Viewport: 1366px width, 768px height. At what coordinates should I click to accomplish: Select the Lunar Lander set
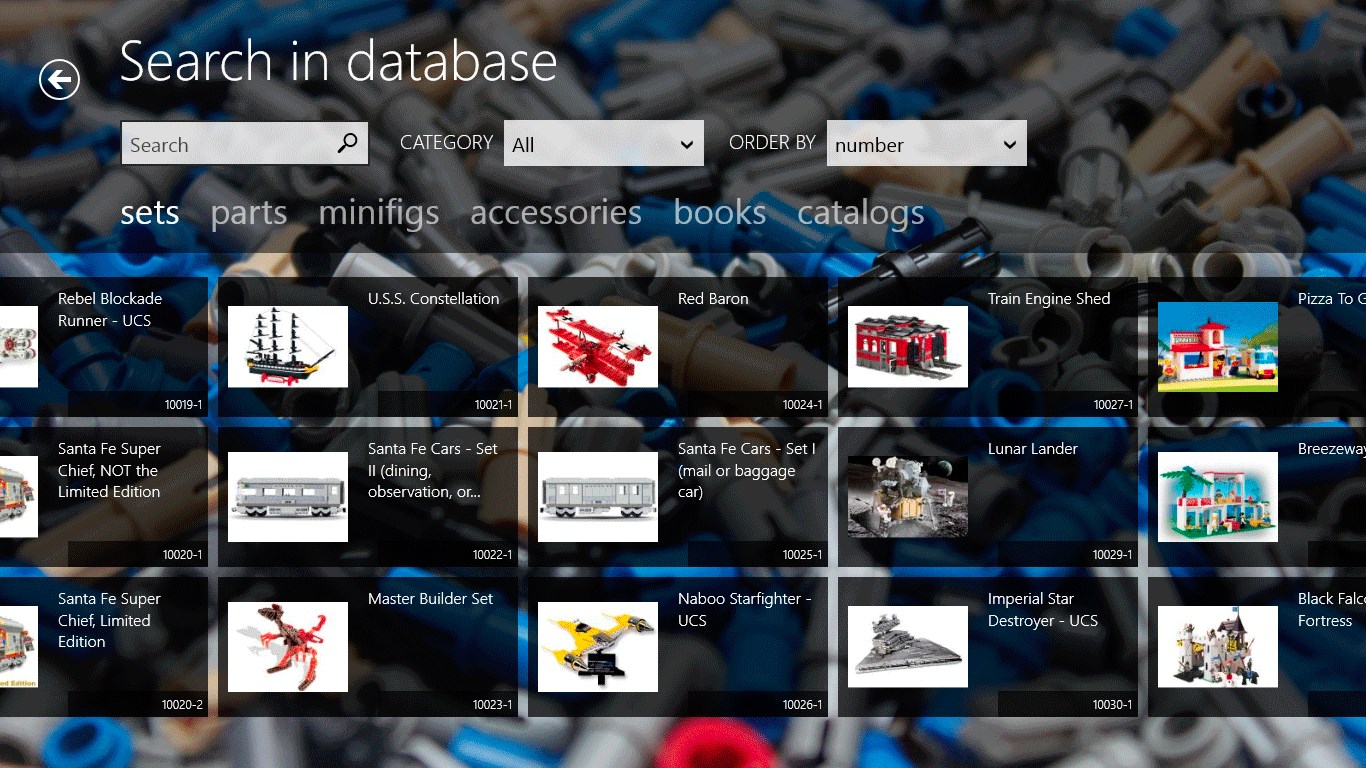coord(988,497)
